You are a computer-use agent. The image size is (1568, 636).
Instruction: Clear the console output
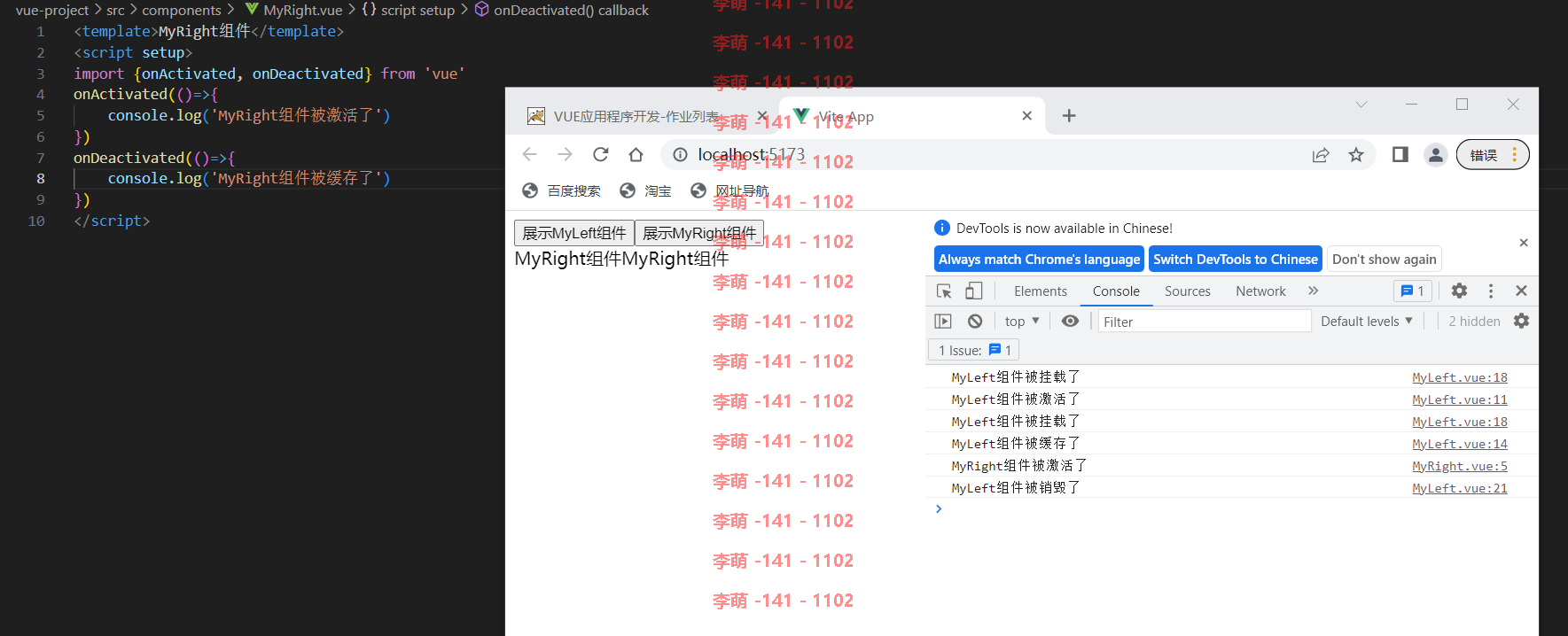(975, 321)
